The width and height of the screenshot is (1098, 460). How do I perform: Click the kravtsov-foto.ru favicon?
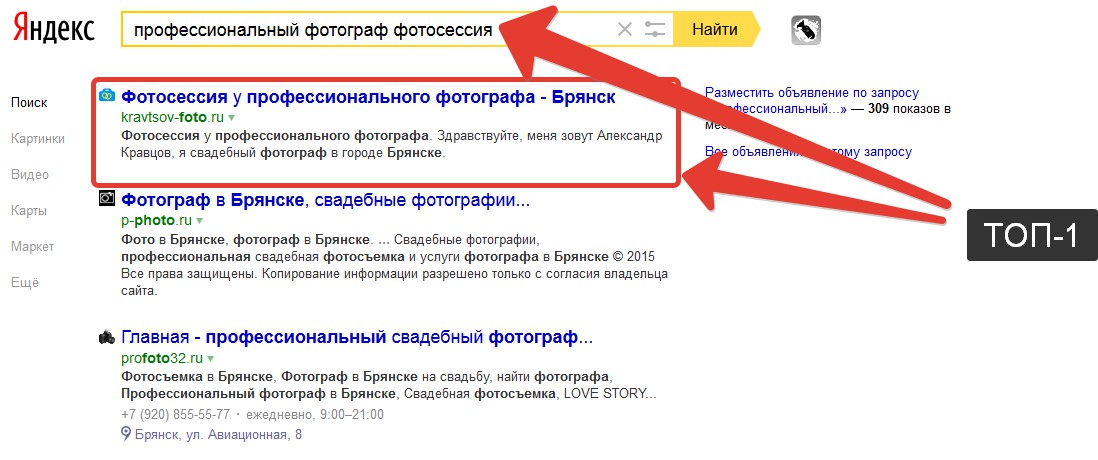(x=106, y=95)
